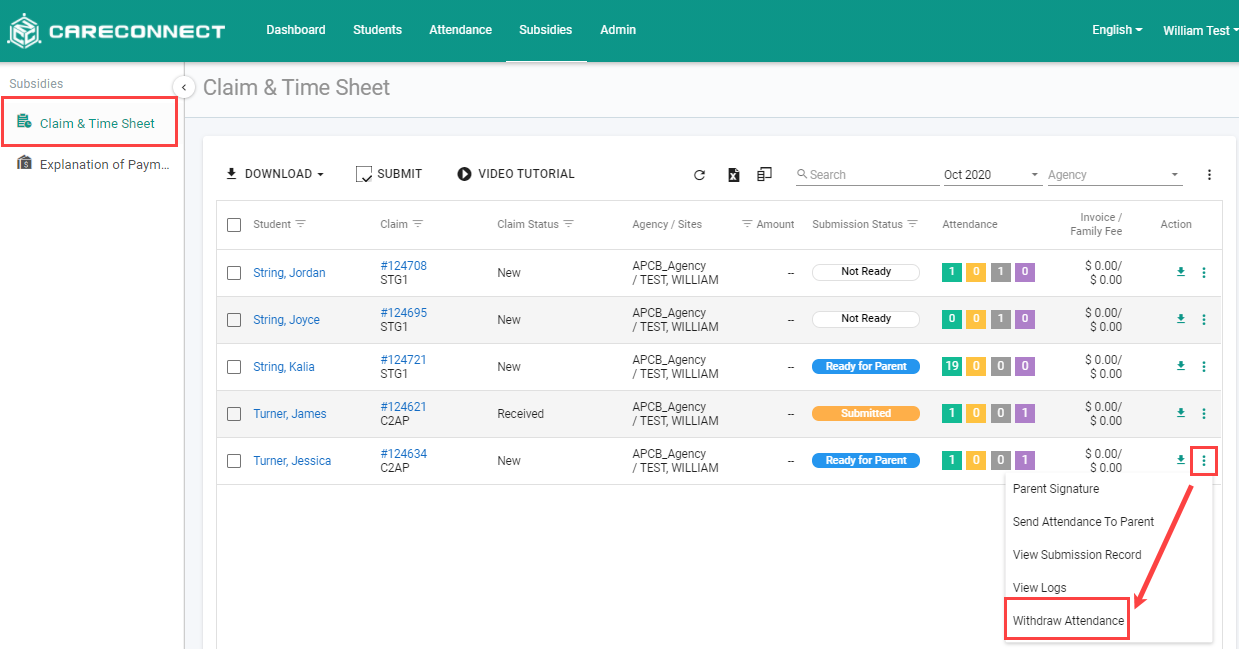The image size is (1239, 649).
Task: Check the select-all checkbox in table header
Action: pyautogui.click(x=234, y=225)
